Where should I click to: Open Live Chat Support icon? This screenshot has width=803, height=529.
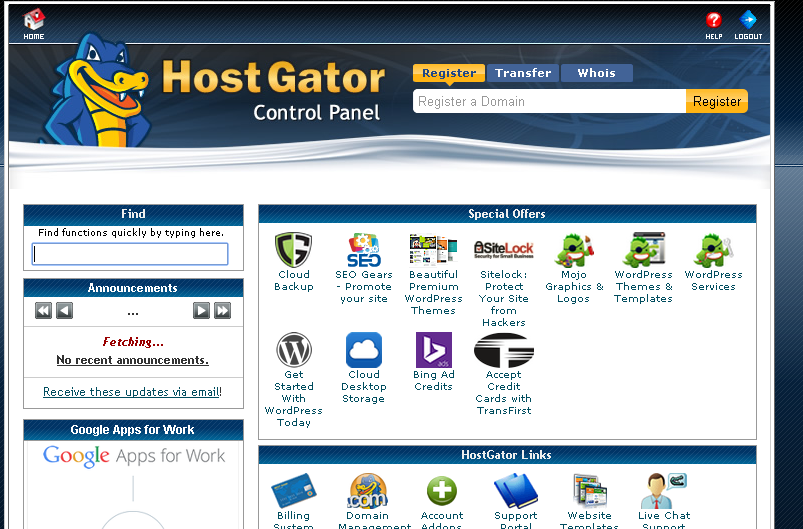[663, 491]
